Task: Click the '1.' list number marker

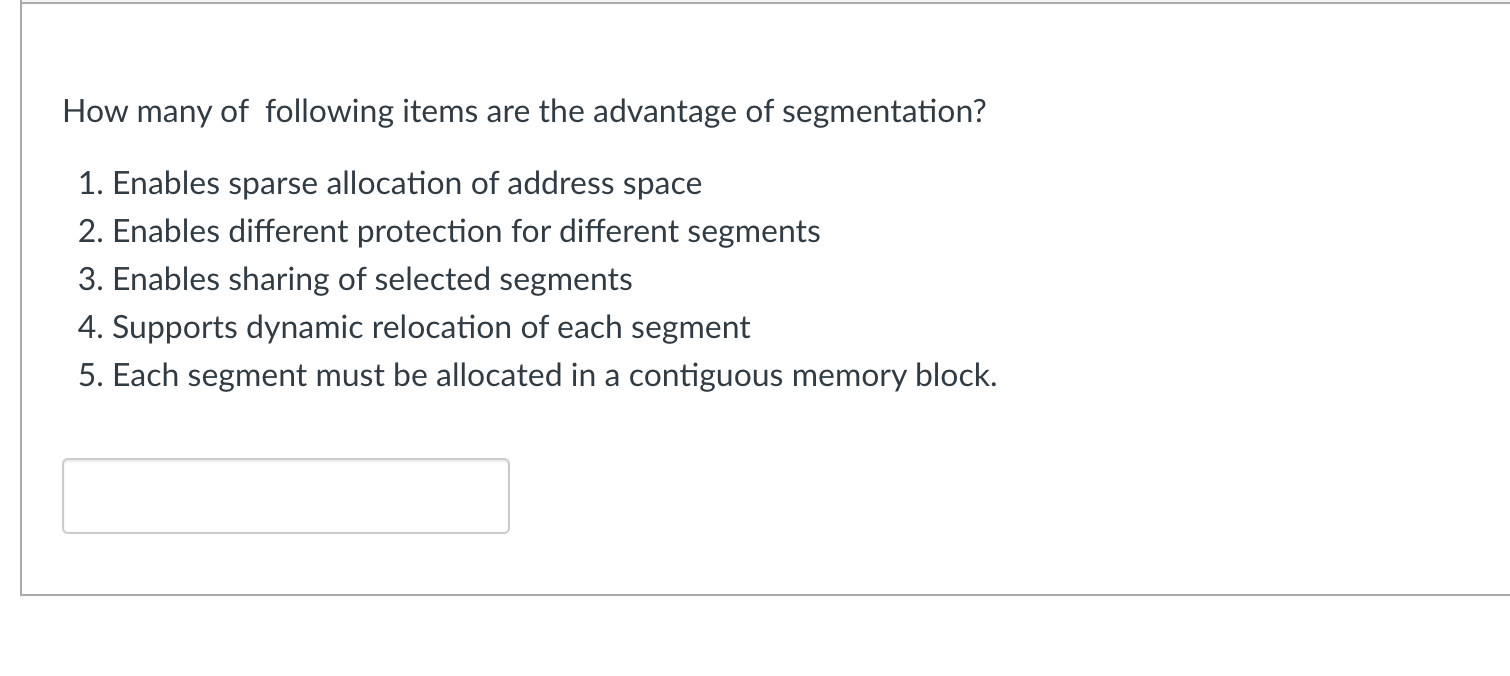Action: [x=92, y=184]
